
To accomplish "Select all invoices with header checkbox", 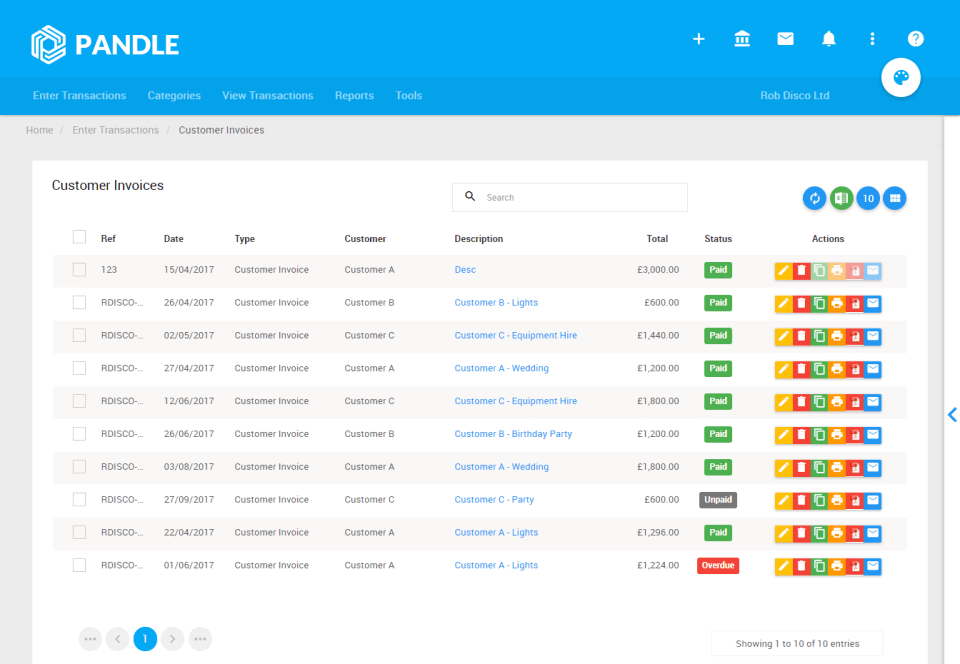I will coord(79,237).
